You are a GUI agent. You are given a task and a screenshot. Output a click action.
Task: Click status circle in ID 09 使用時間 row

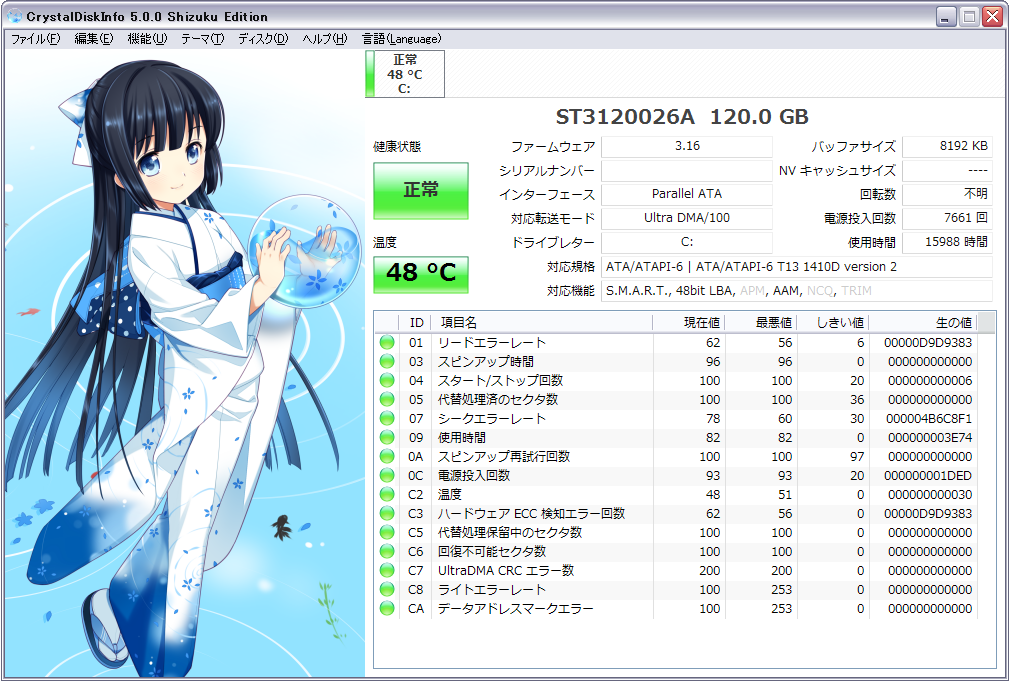click(x=386, y=437)
